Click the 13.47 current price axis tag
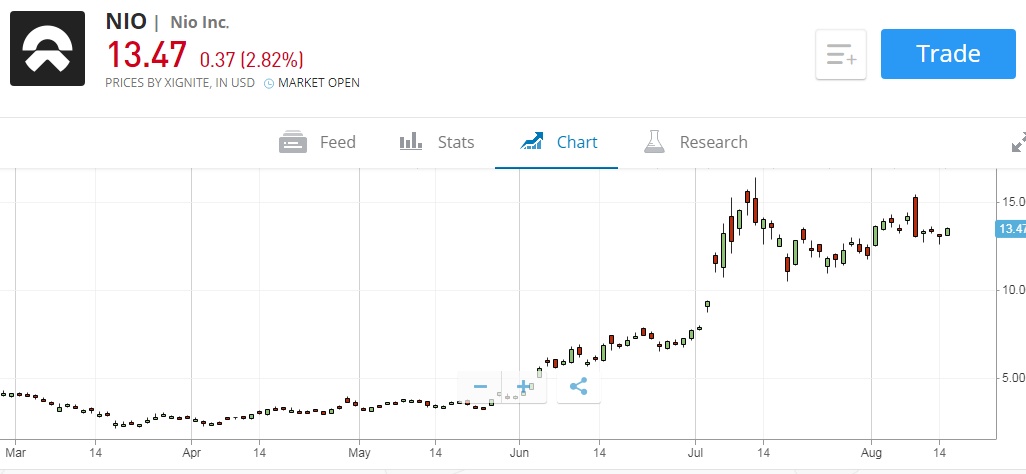Image resolution: width=1026 pixels, height=474 pixels. [1011, 229]
